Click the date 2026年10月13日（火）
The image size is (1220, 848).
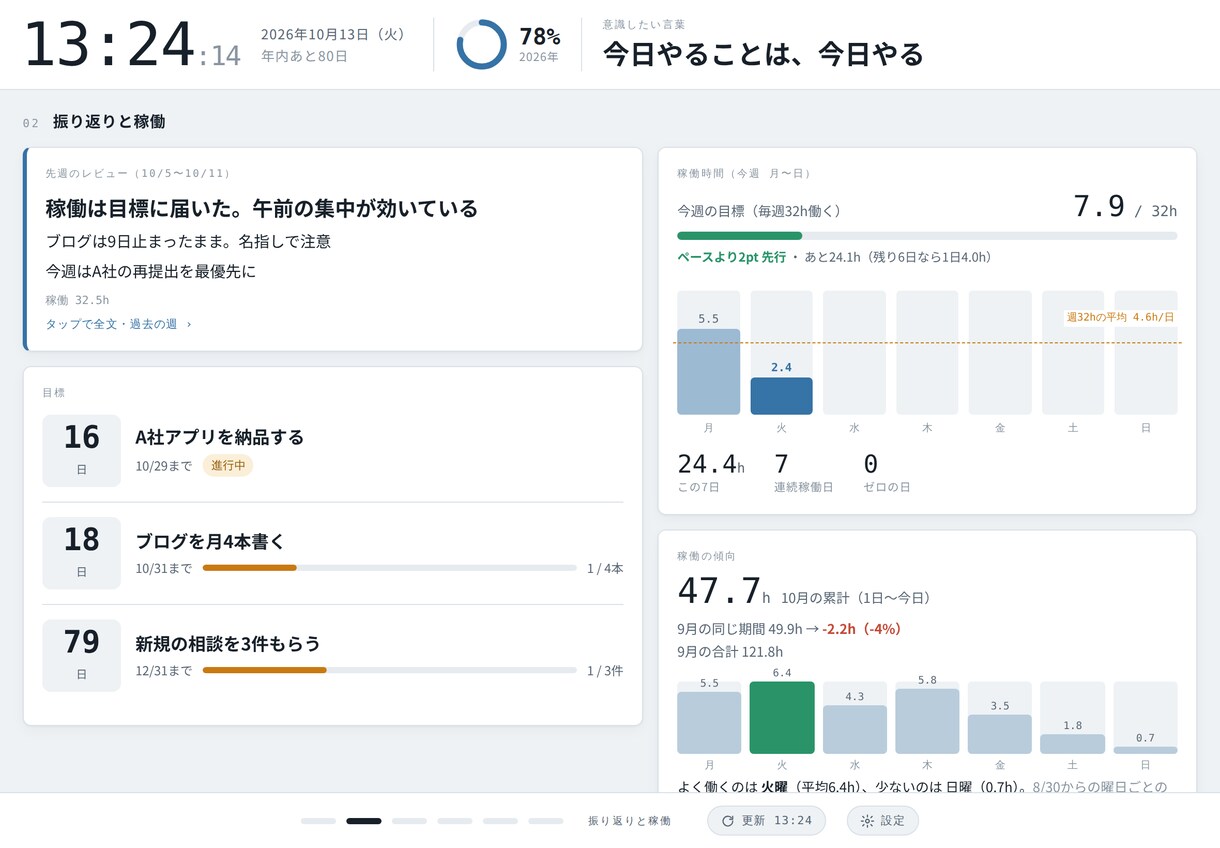tap(335, 34)
